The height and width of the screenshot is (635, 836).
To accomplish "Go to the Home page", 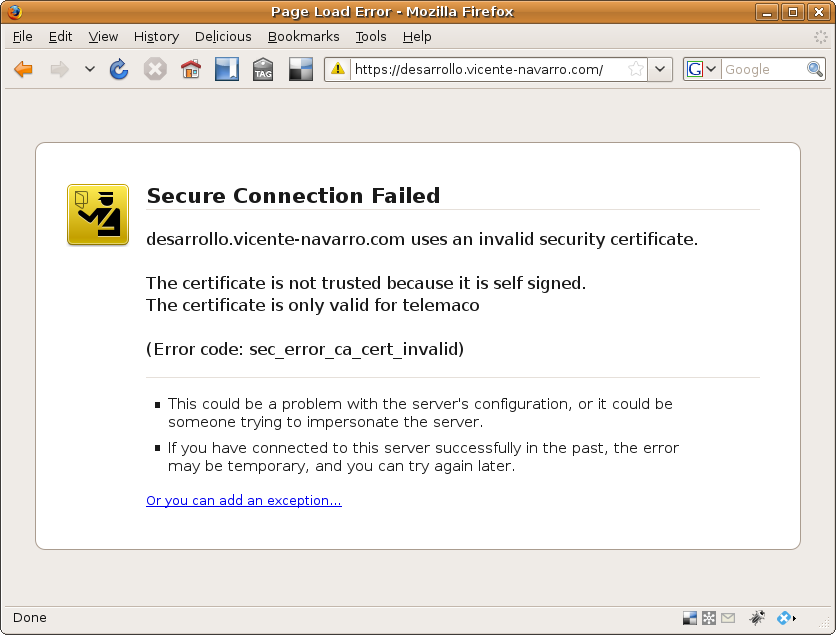I will [x=190, y=69].
